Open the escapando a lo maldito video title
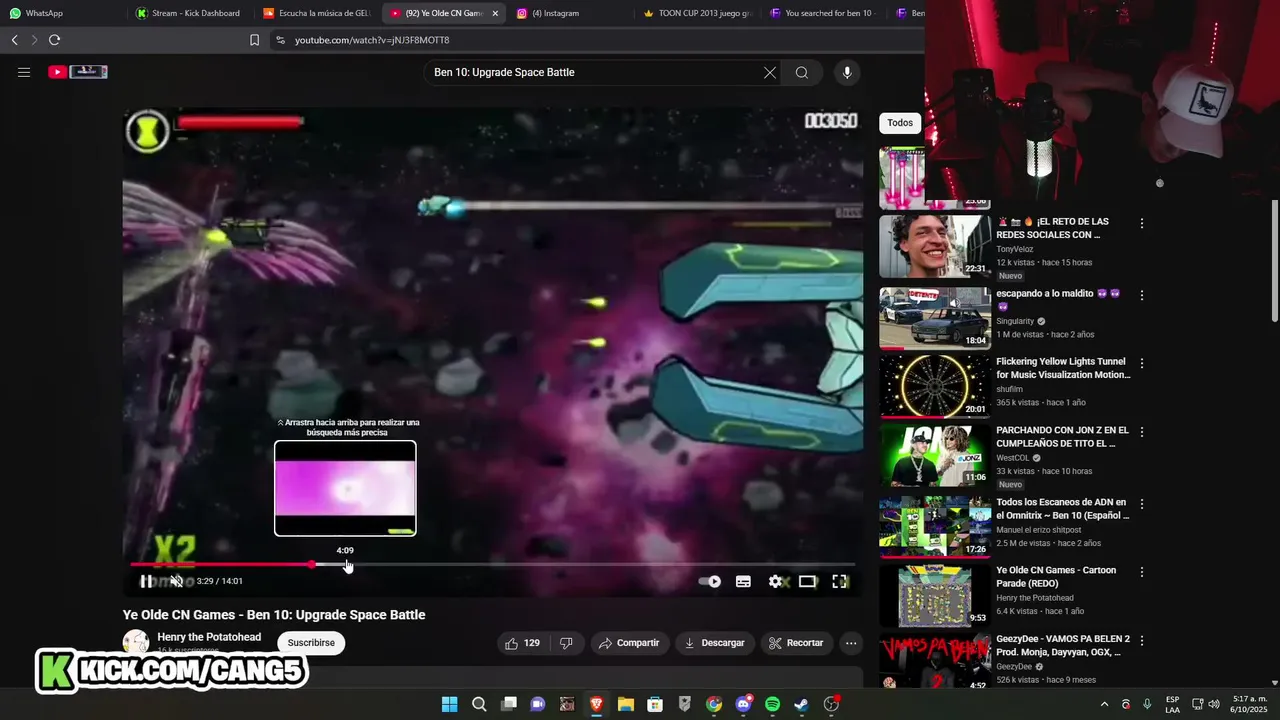 pyautogui.click(x=1058, y=299)
